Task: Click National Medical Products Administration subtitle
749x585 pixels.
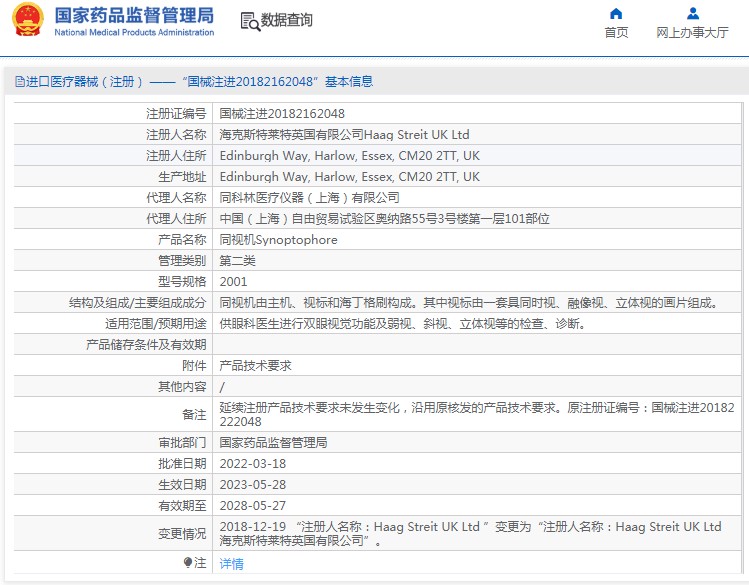Action: (x=134, y=32)
